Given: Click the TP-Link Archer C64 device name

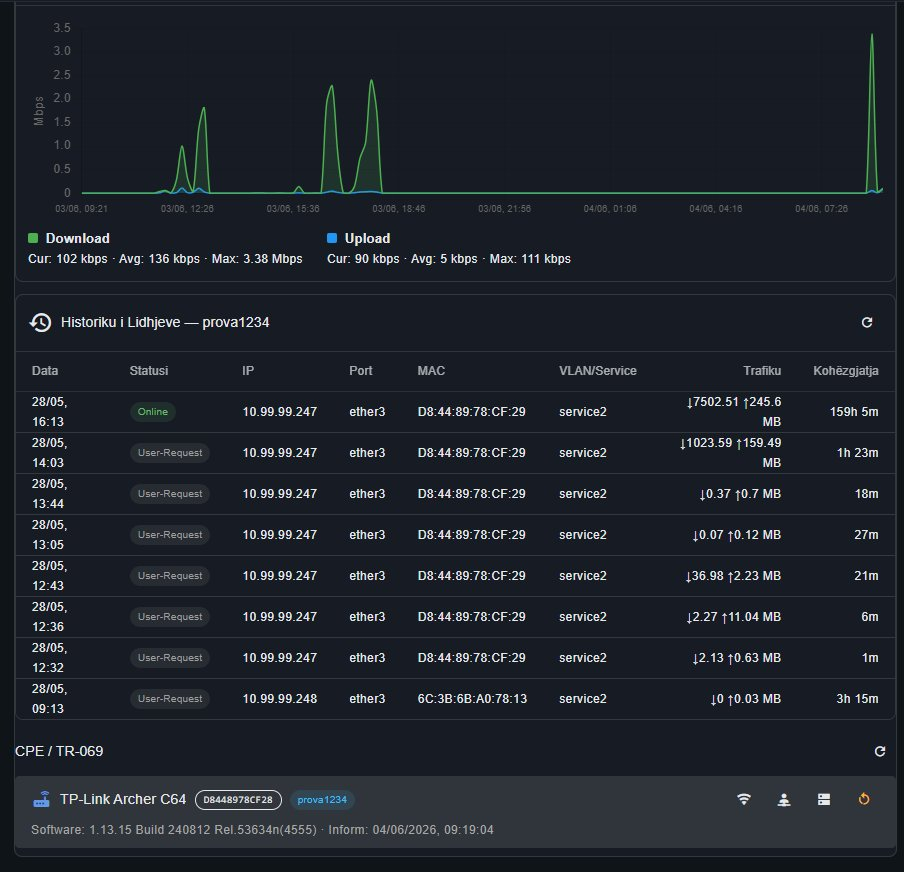Looking at the screenshot, I should click(123, 799).
